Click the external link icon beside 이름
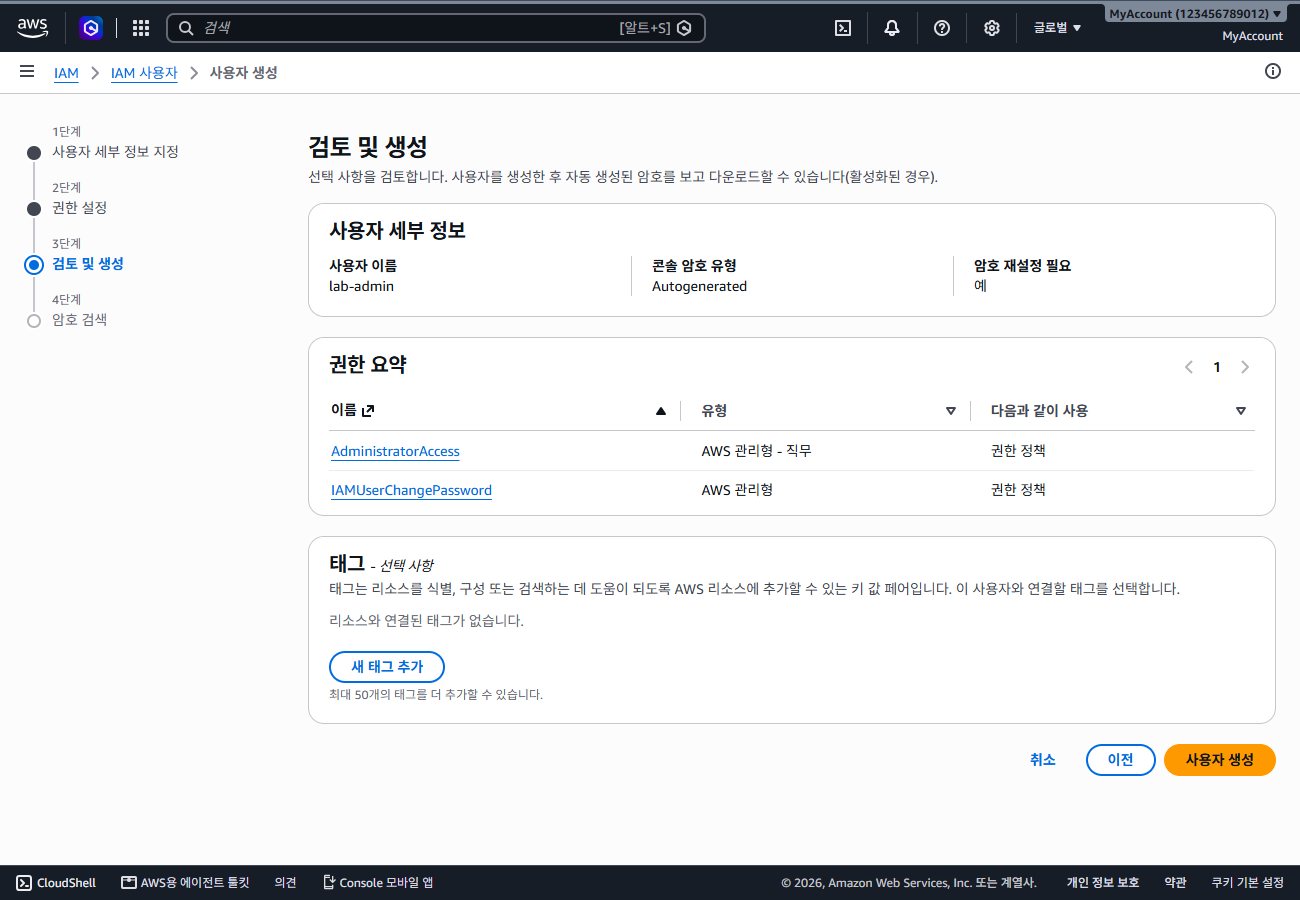 coord(368,410)
